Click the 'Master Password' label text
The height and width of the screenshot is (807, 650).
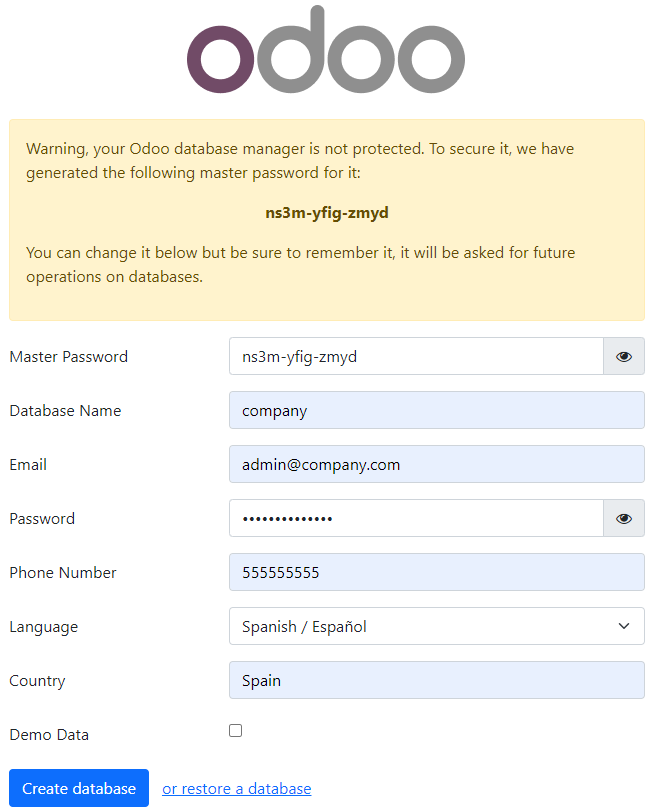pos(68,356)
